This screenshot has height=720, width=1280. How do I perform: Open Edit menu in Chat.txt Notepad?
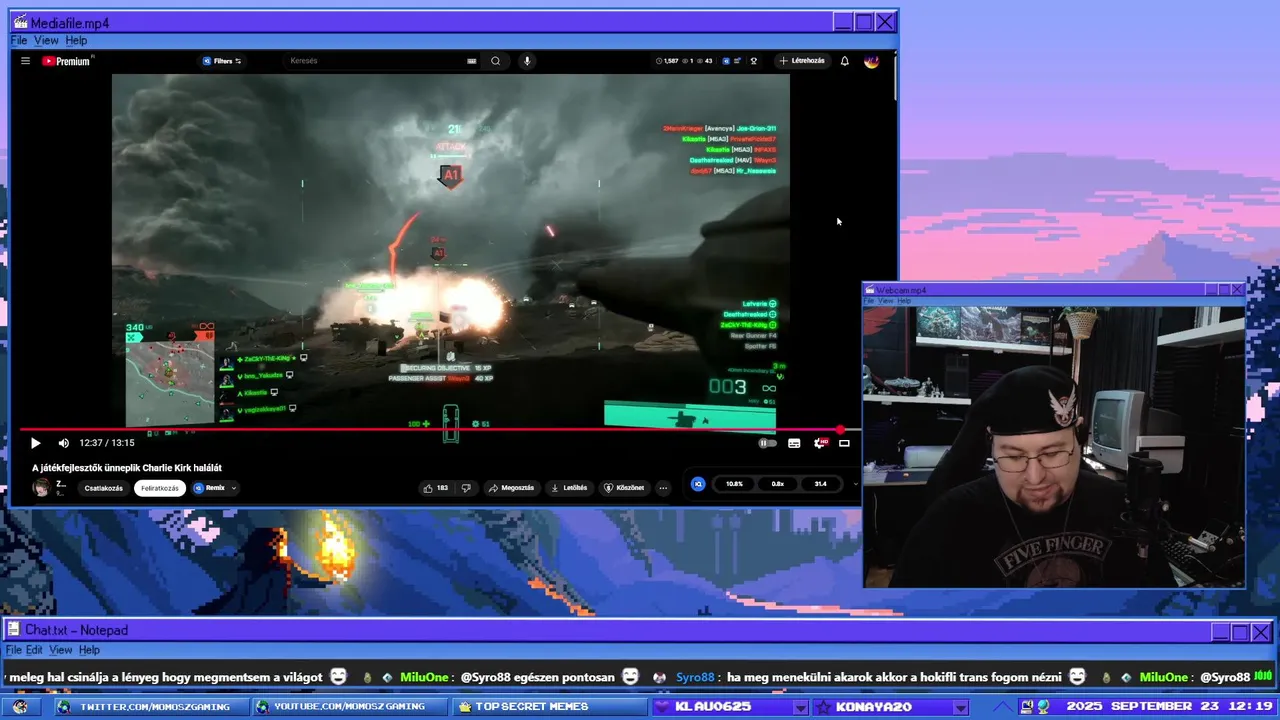click(35, 650)
